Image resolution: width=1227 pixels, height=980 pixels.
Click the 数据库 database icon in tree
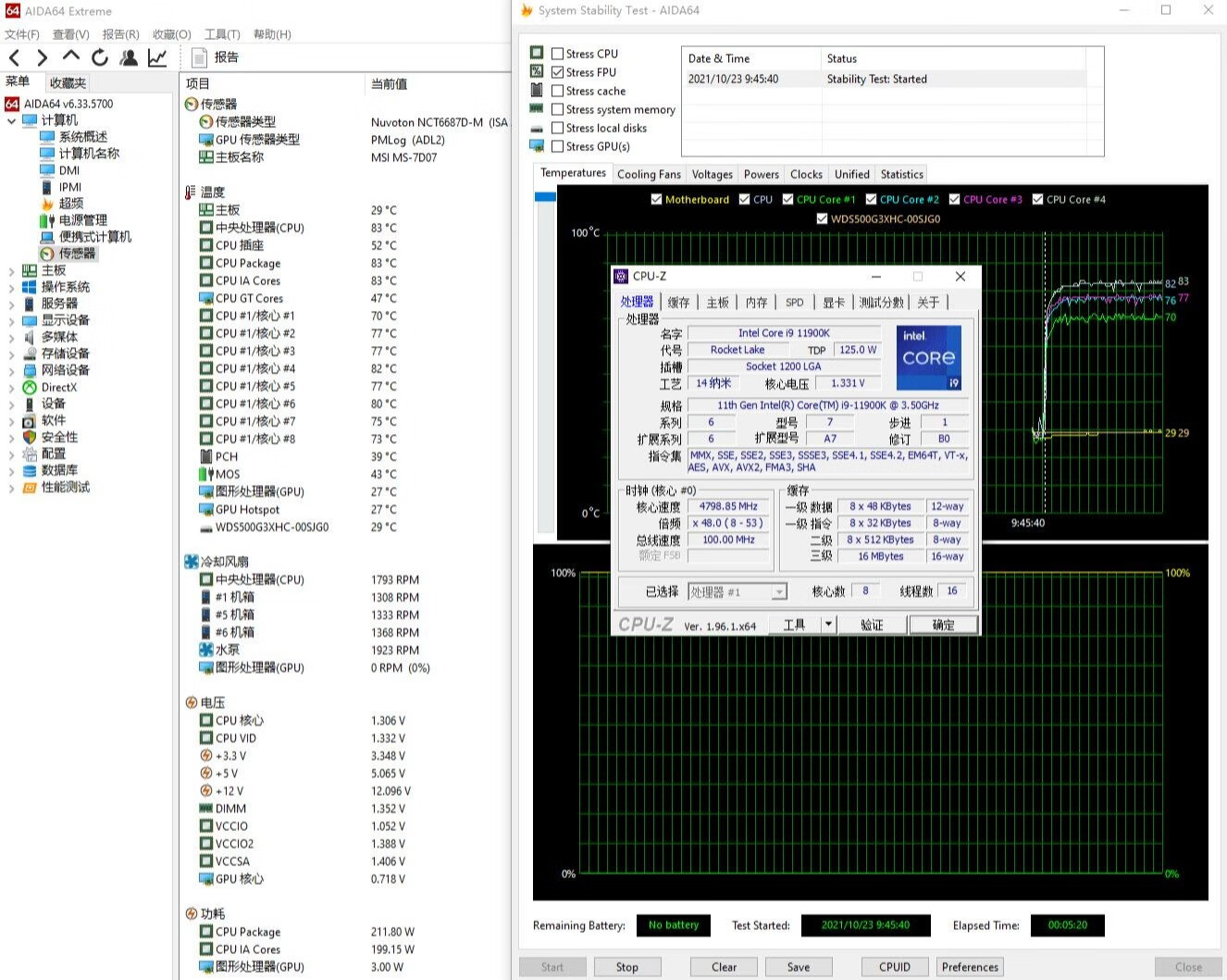(30, 470)
